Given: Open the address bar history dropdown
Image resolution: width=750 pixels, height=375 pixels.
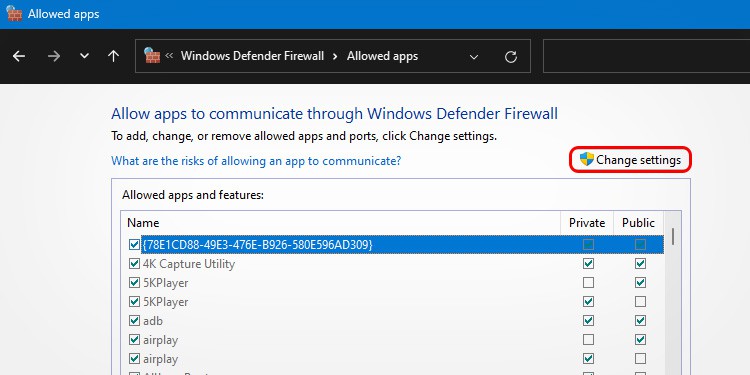Looking at the screenshot, I should [x=474, y=57].
